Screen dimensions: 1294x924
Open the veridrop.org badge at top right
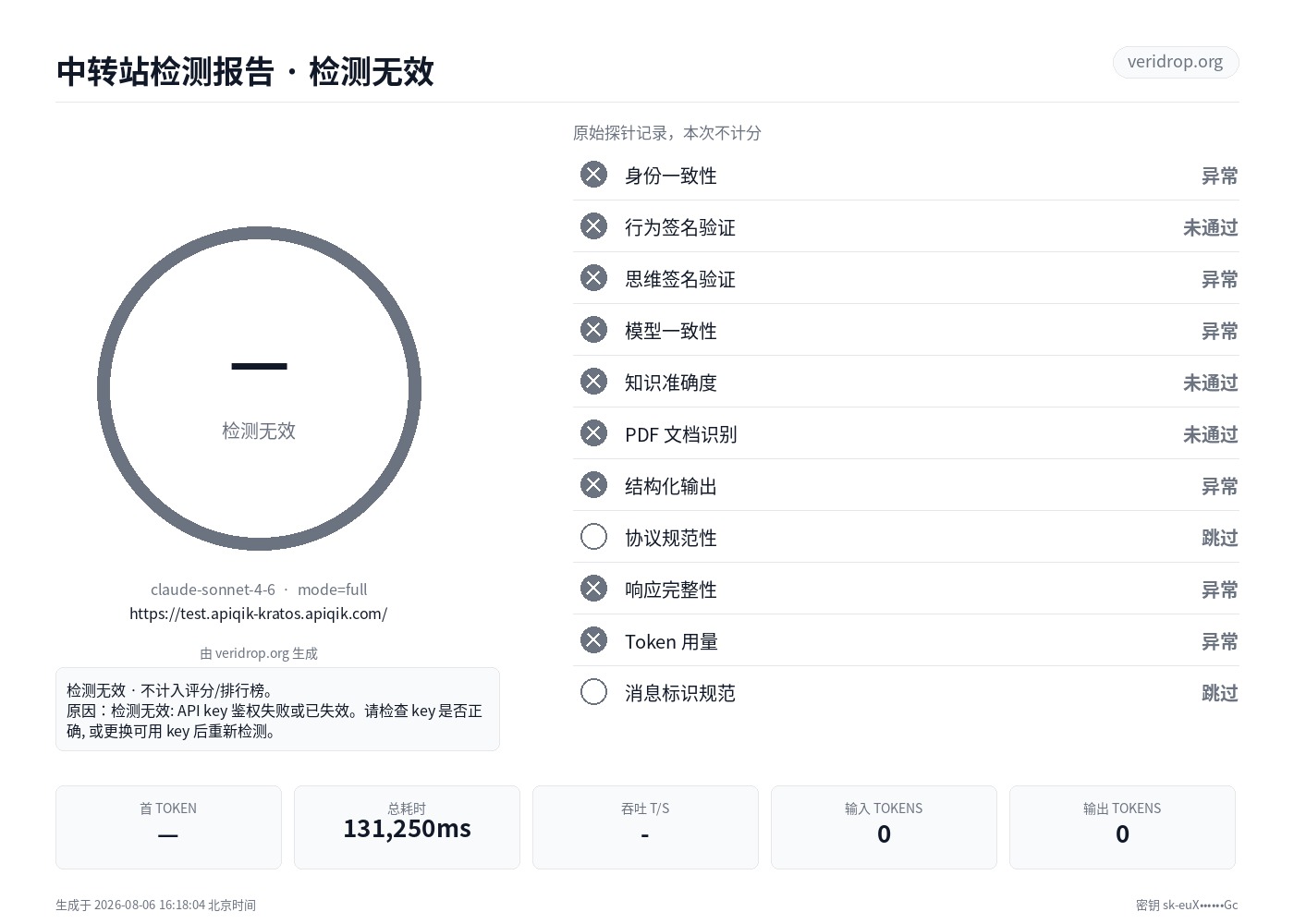(x=1175, y=62)
